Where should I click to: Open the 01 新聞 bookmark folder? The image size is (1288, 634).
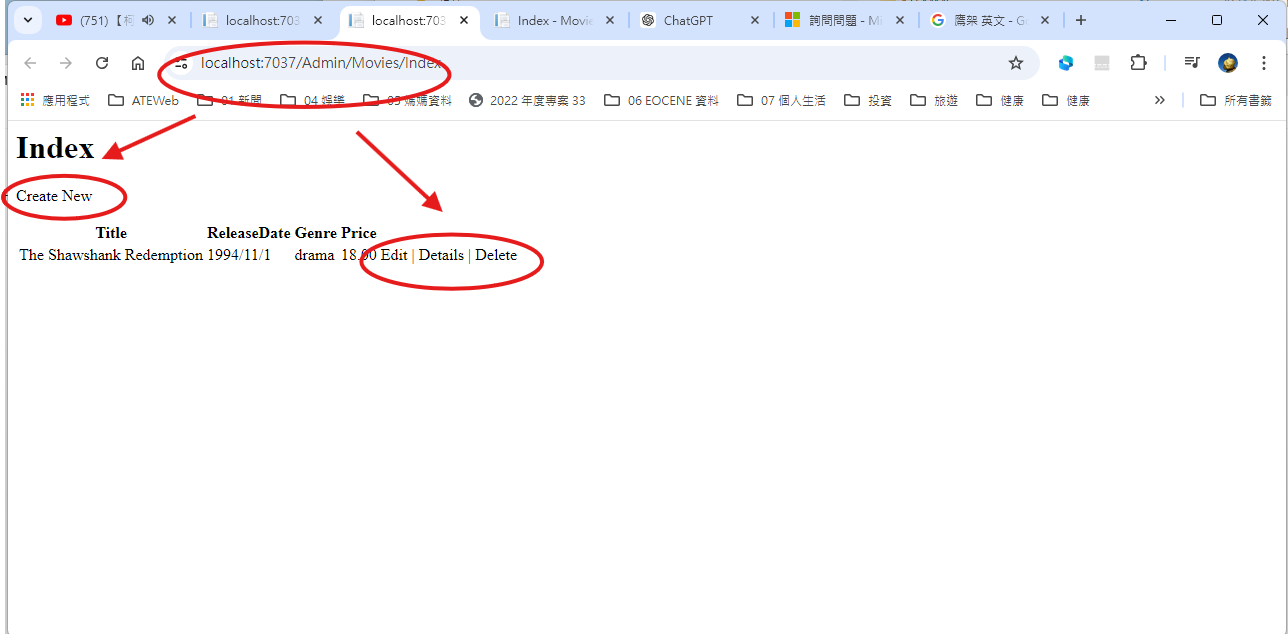pos(230,100)
